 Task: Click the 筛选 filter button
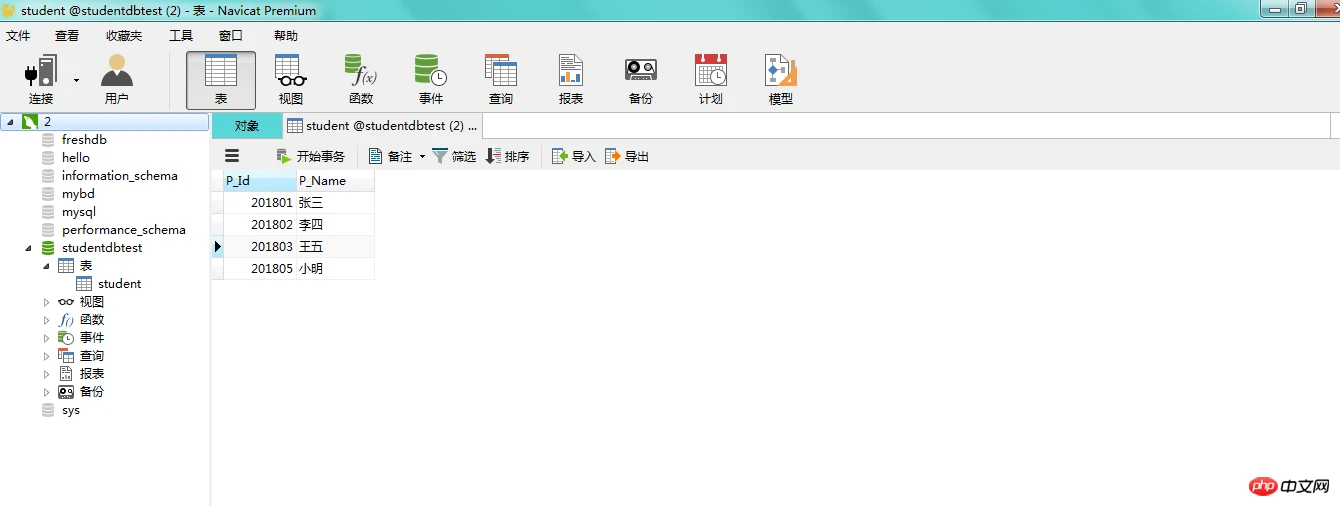pos(454,156)
